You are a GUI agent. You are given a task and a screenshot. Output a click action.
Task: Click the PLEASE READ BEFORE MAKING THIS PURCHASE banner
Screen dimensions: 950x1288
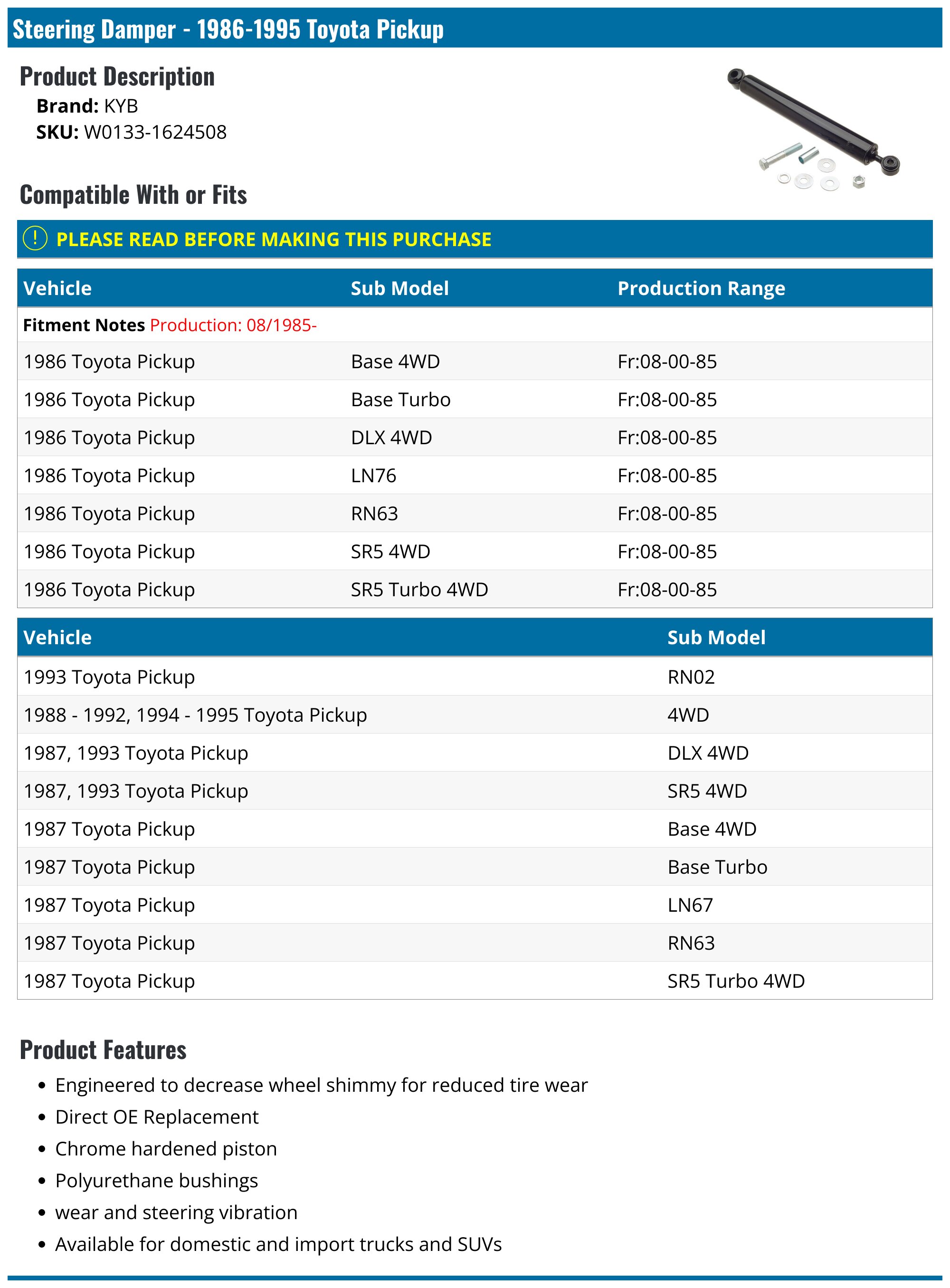(x=475, y=239)
